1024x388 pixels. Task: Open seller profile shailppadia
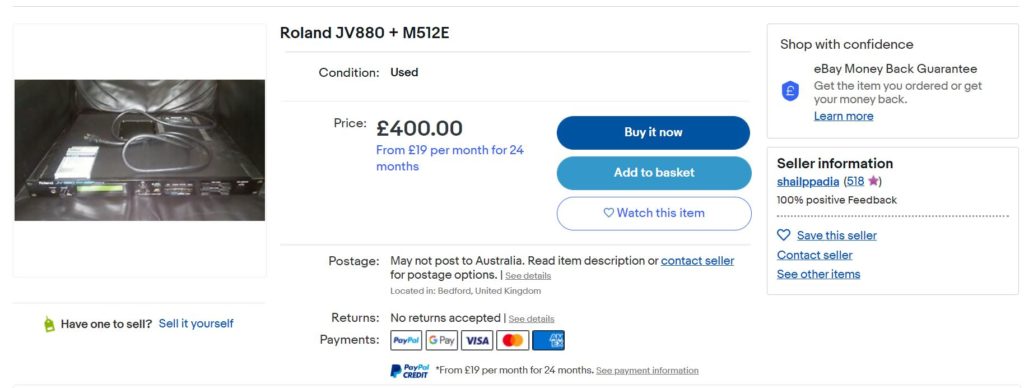[x=808, y=182]
